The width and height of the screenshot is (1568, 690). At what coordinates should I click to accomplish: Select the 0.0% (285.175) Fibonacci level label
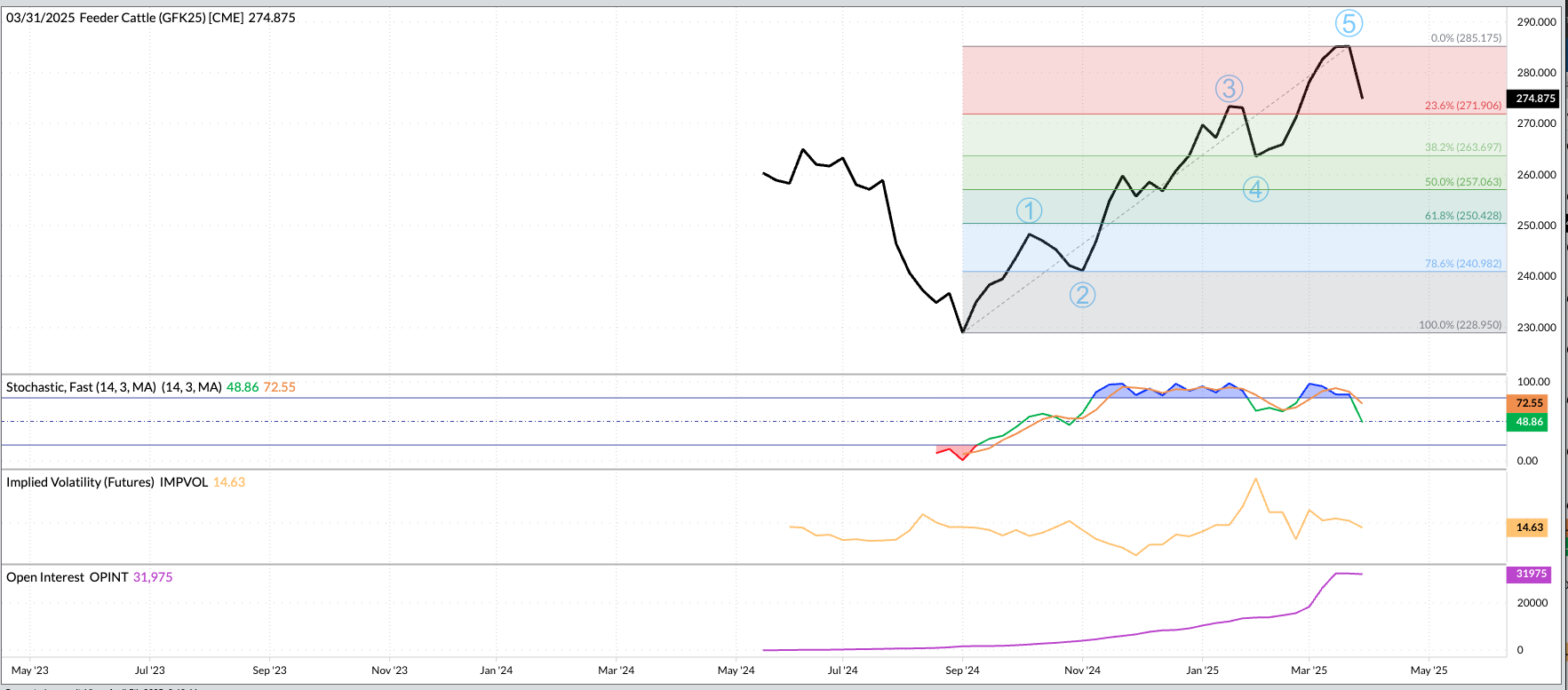click(1466, 38)
